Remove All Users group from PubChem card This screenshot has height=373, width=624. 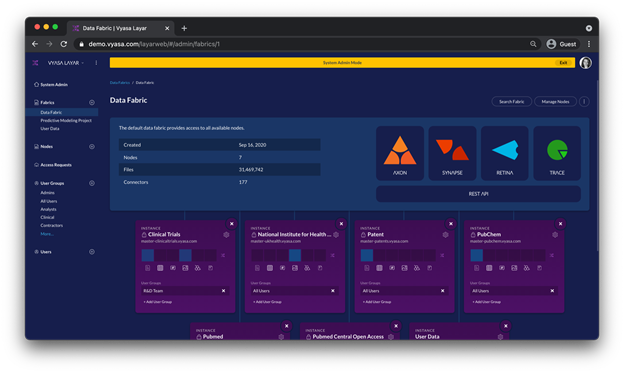point(552,291)
